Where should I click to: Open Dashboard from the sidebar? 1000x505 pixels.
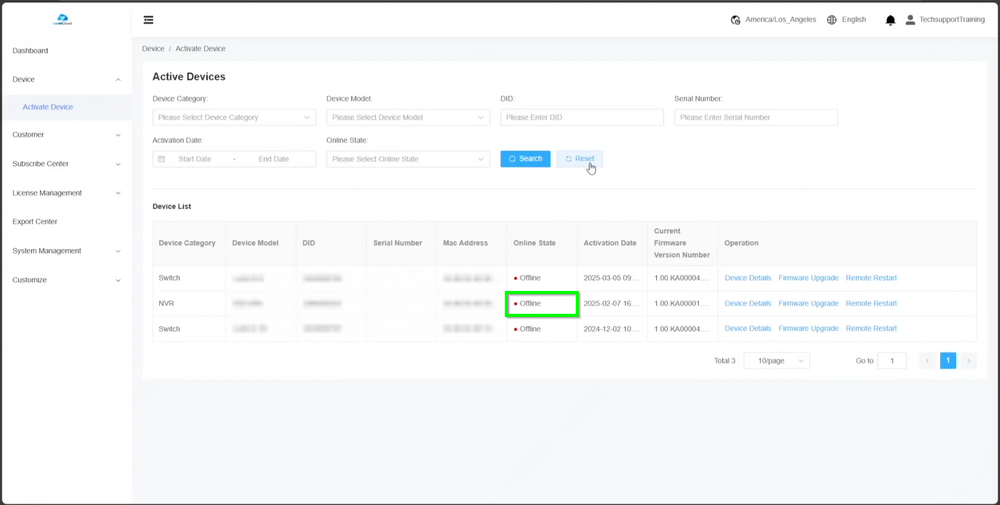[30, 51]
